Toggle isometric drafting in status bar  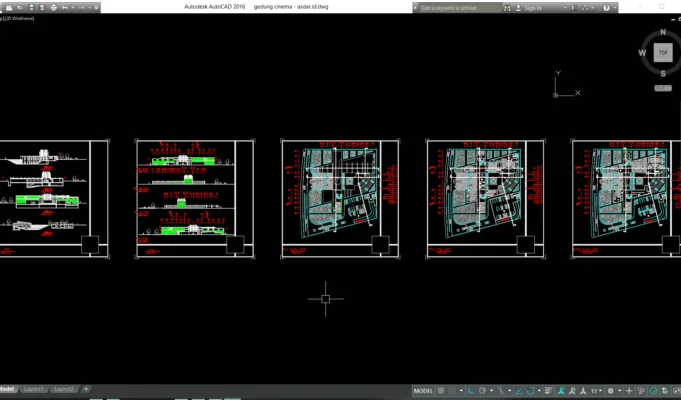(x=501, y=391)
